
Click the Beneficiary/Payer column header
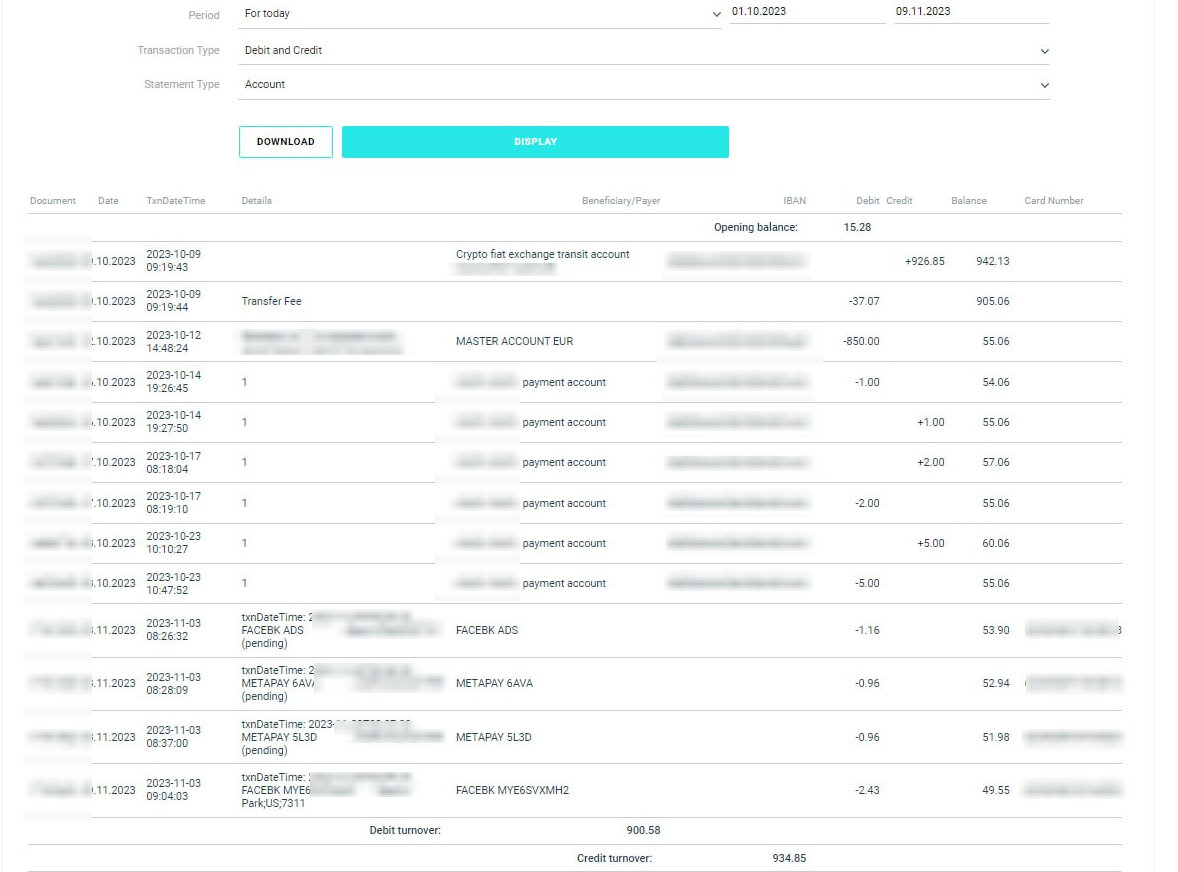click(621, 201)
